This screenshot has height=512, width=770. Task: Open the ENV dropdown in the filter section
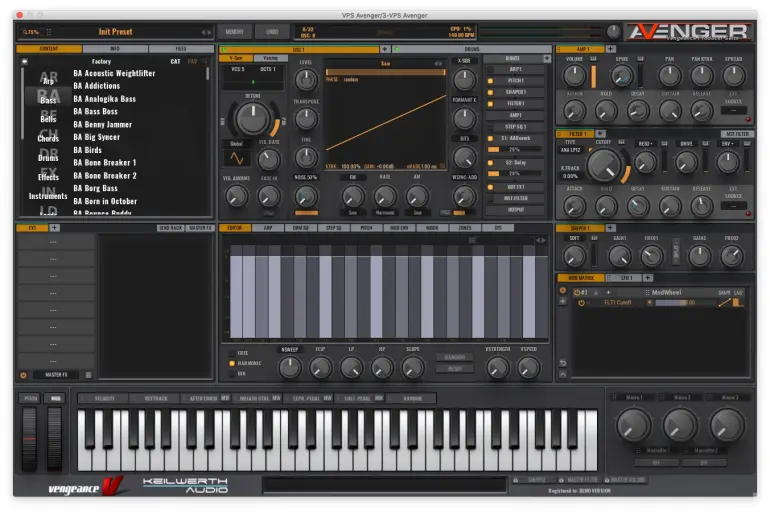tap(728, 144)
